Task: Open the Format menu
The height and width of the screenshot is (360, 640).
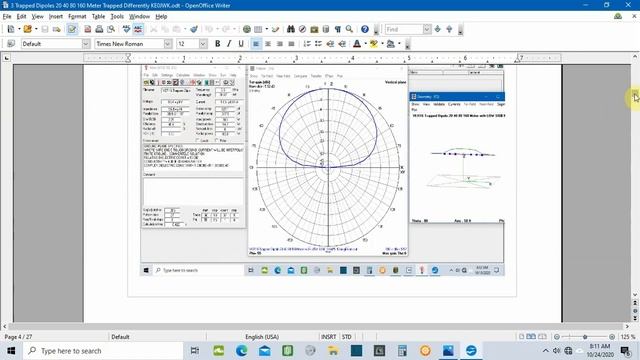Action: tap(77, 16)
